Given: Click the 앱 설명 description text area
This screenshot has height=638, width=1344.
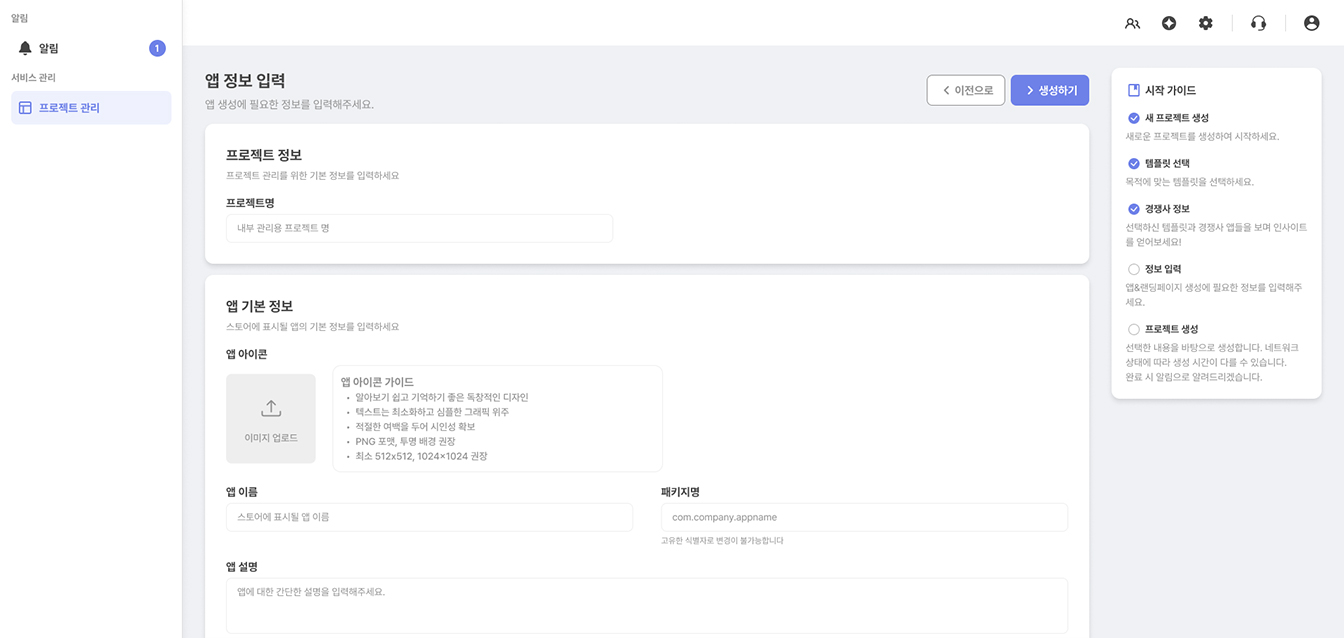Looking at the screenshot, I should coord(647,604).
